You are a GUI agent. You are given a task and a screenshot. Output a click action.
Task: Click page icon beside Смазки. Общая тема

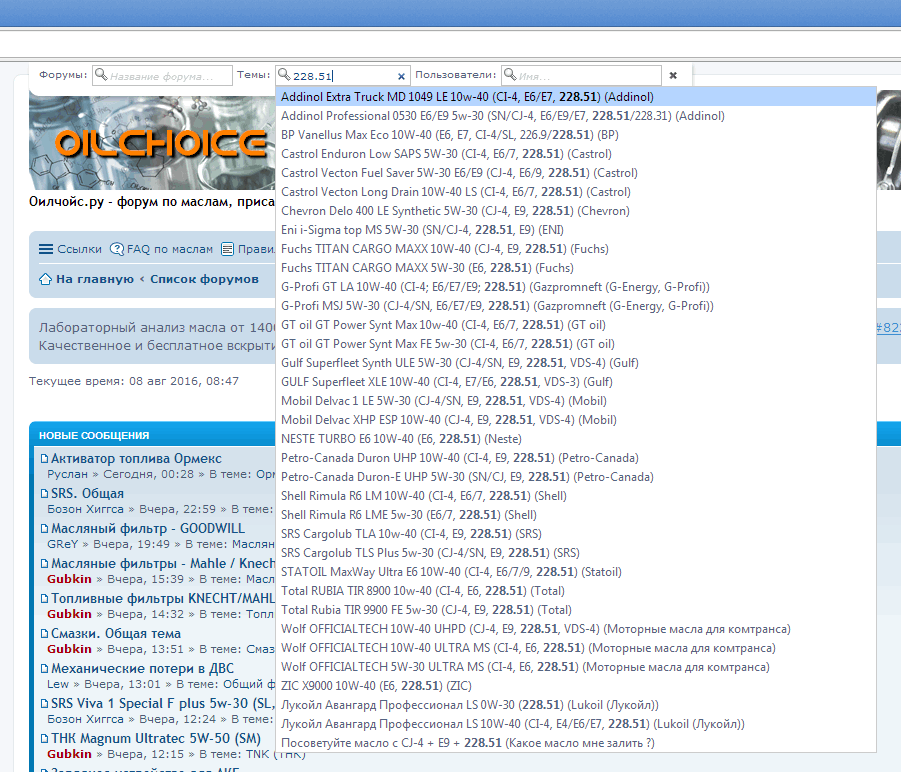[x=44, y=634]
